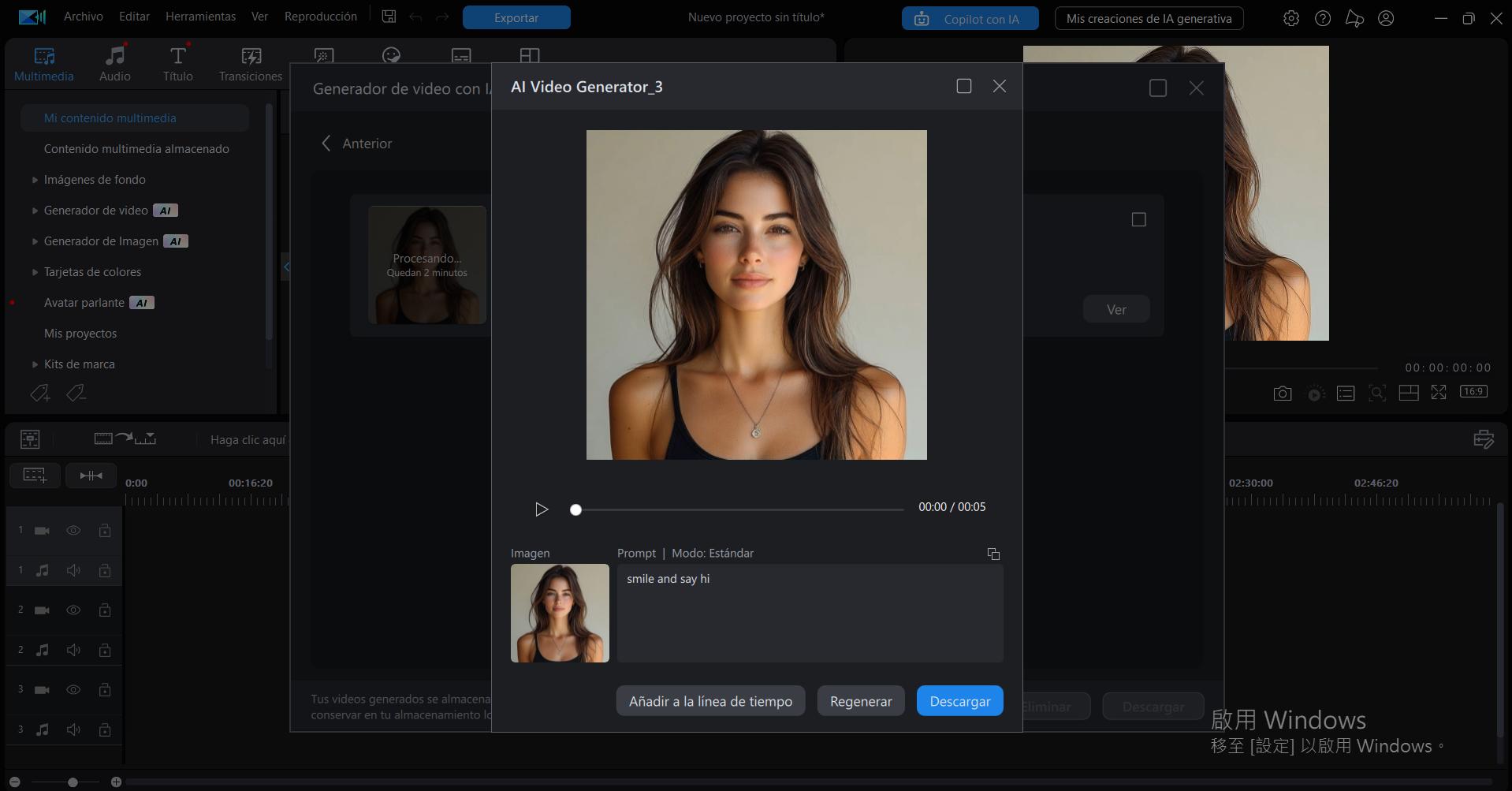The width and height of the screenshot is (1512, 791).
Task: Open the Título panel
Action: click(x=177, y=62)
